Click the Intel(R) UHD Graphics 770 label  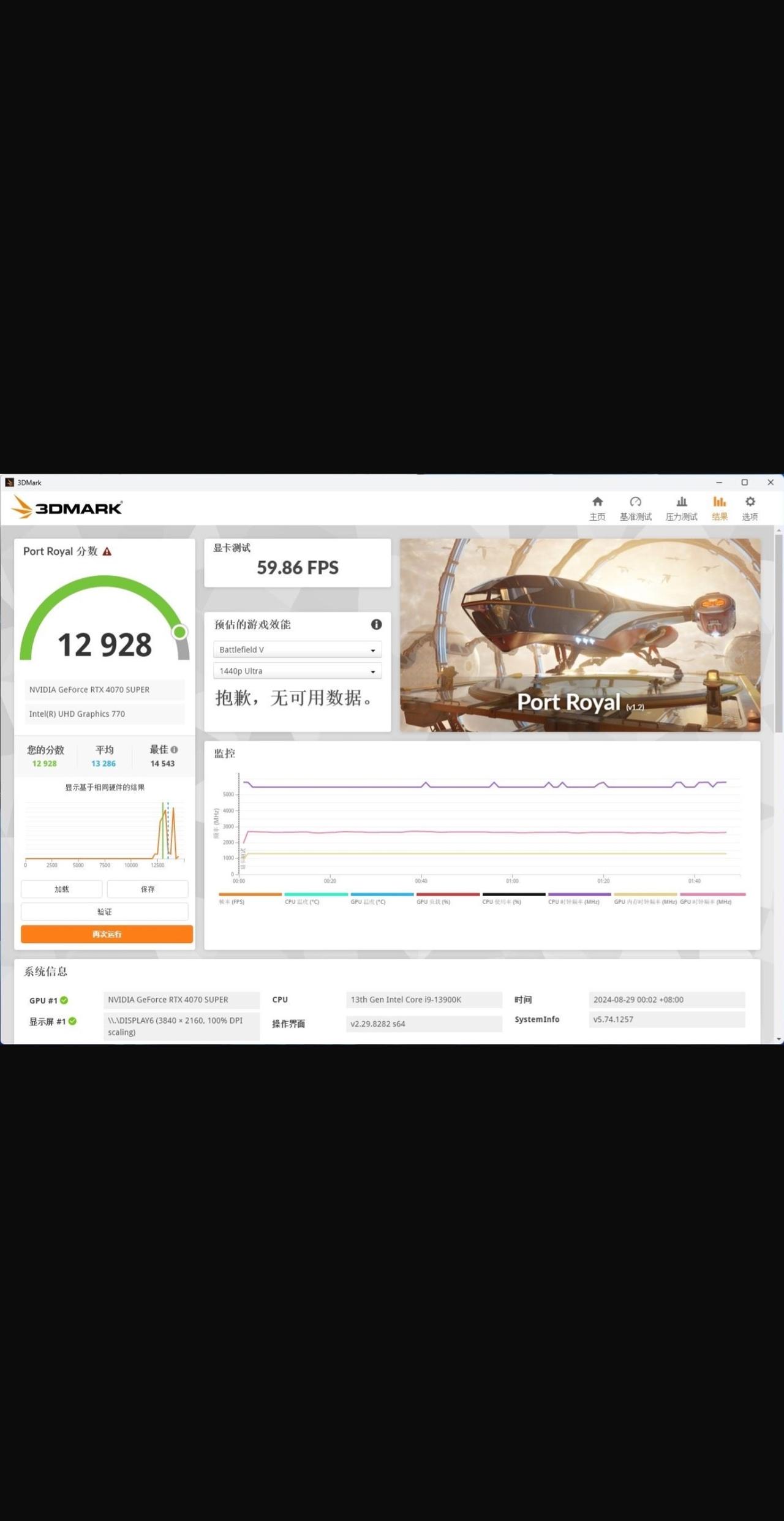click(x=105, y=714)
